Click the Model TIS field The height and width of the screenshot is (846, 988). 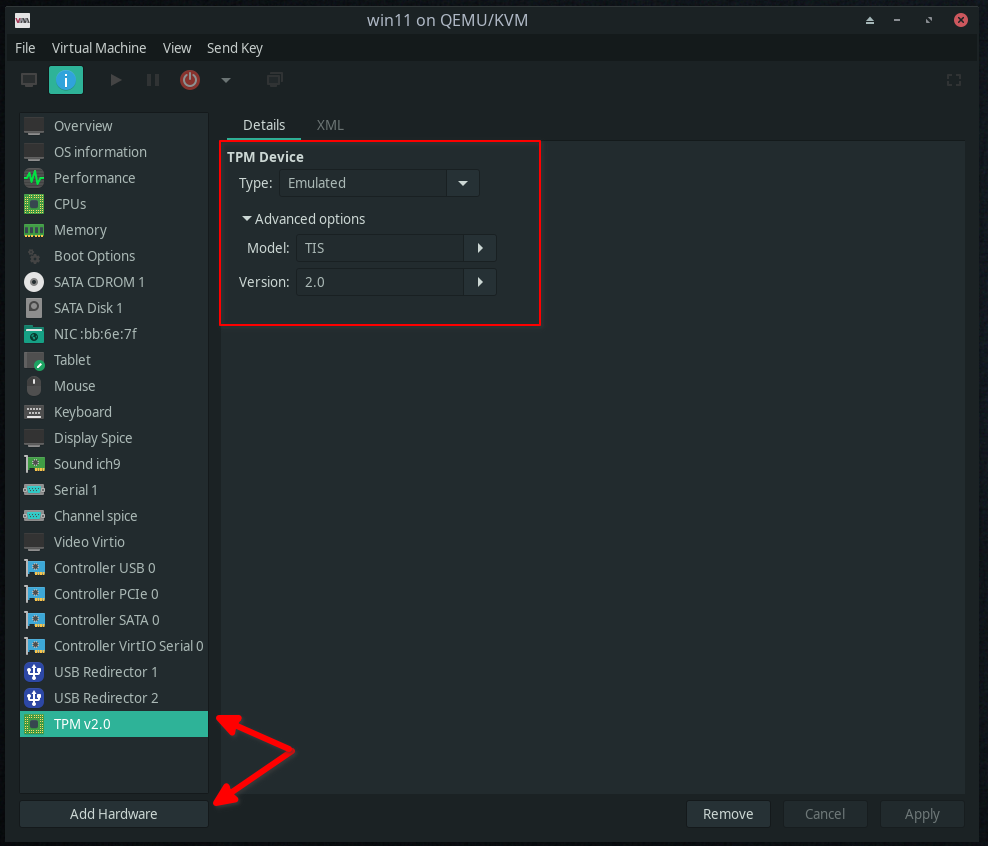point(380,248)
